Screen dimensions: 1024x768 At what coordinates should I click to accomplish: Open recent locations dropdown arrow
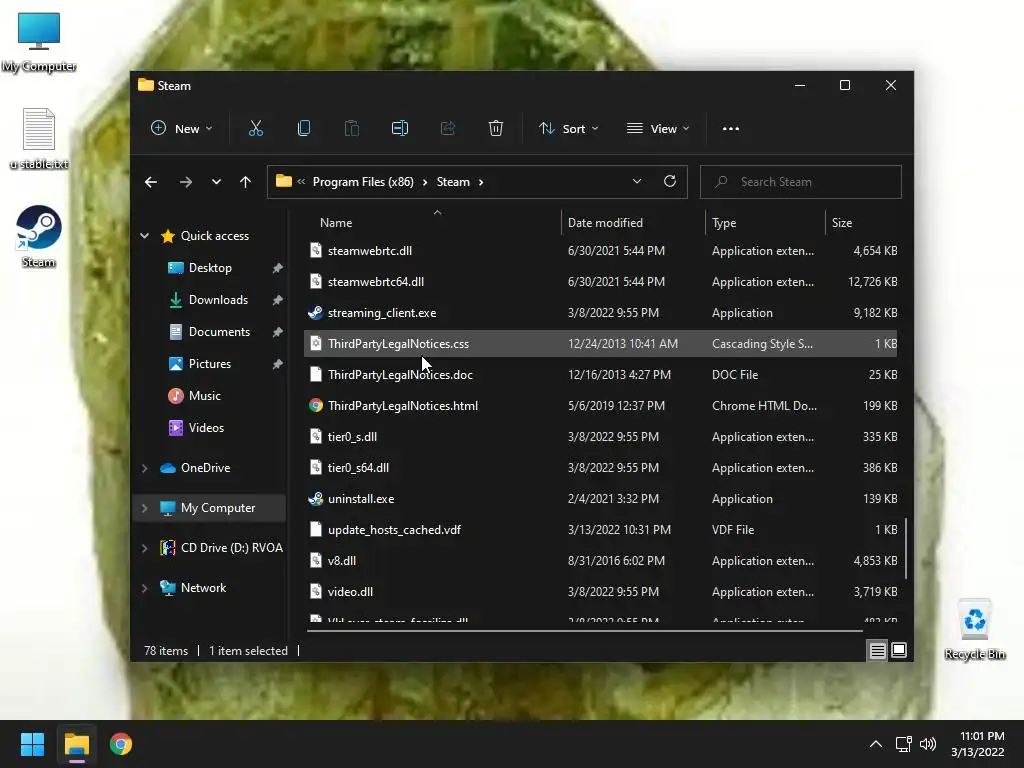click(216, 182)
